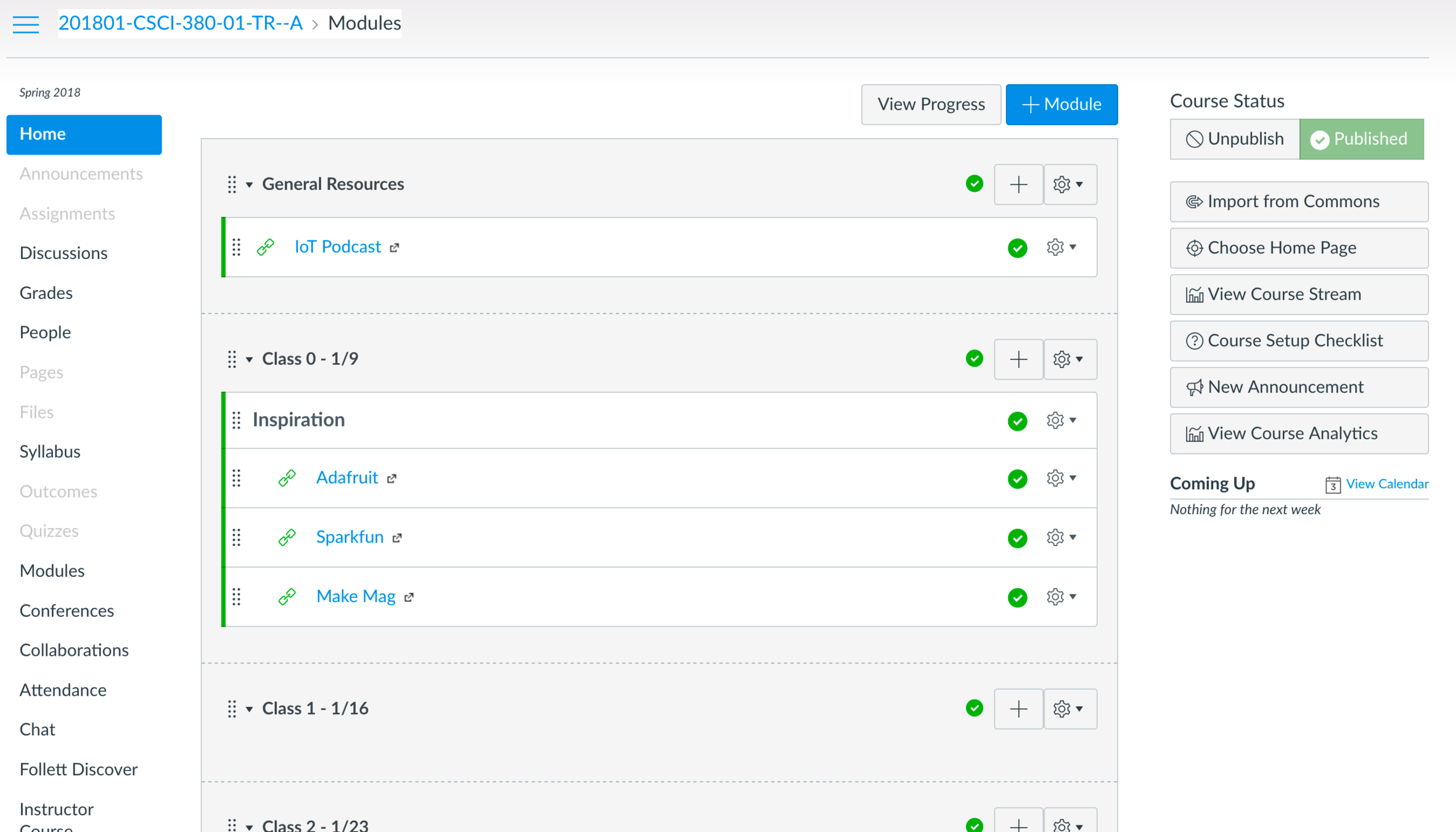The height and width of the screenshot is (832, 1456).
Task: Open the hamburger navigation menu
Action: 26,24
